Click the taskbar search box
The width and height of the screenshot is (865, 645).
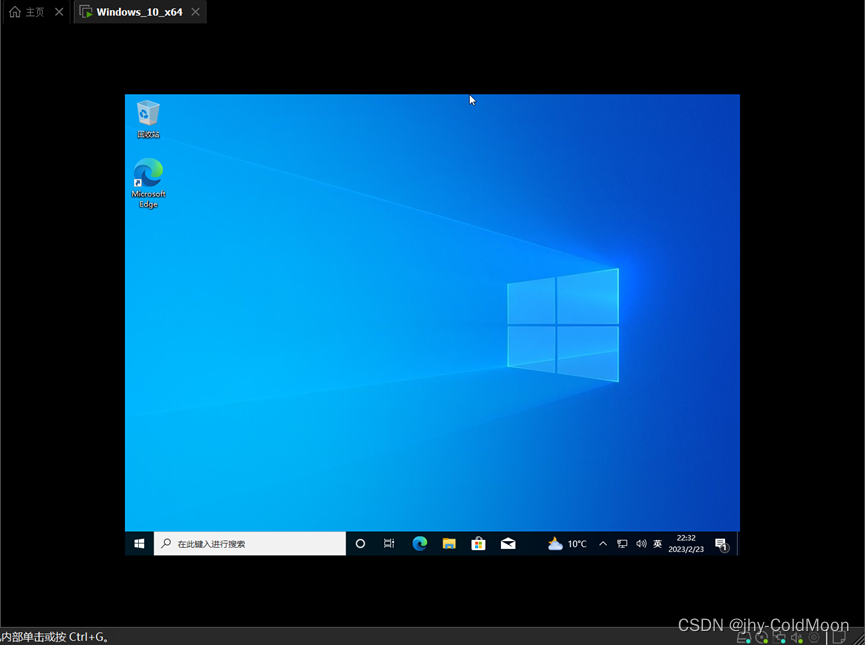pyautogui.click(x=250, y=543)
